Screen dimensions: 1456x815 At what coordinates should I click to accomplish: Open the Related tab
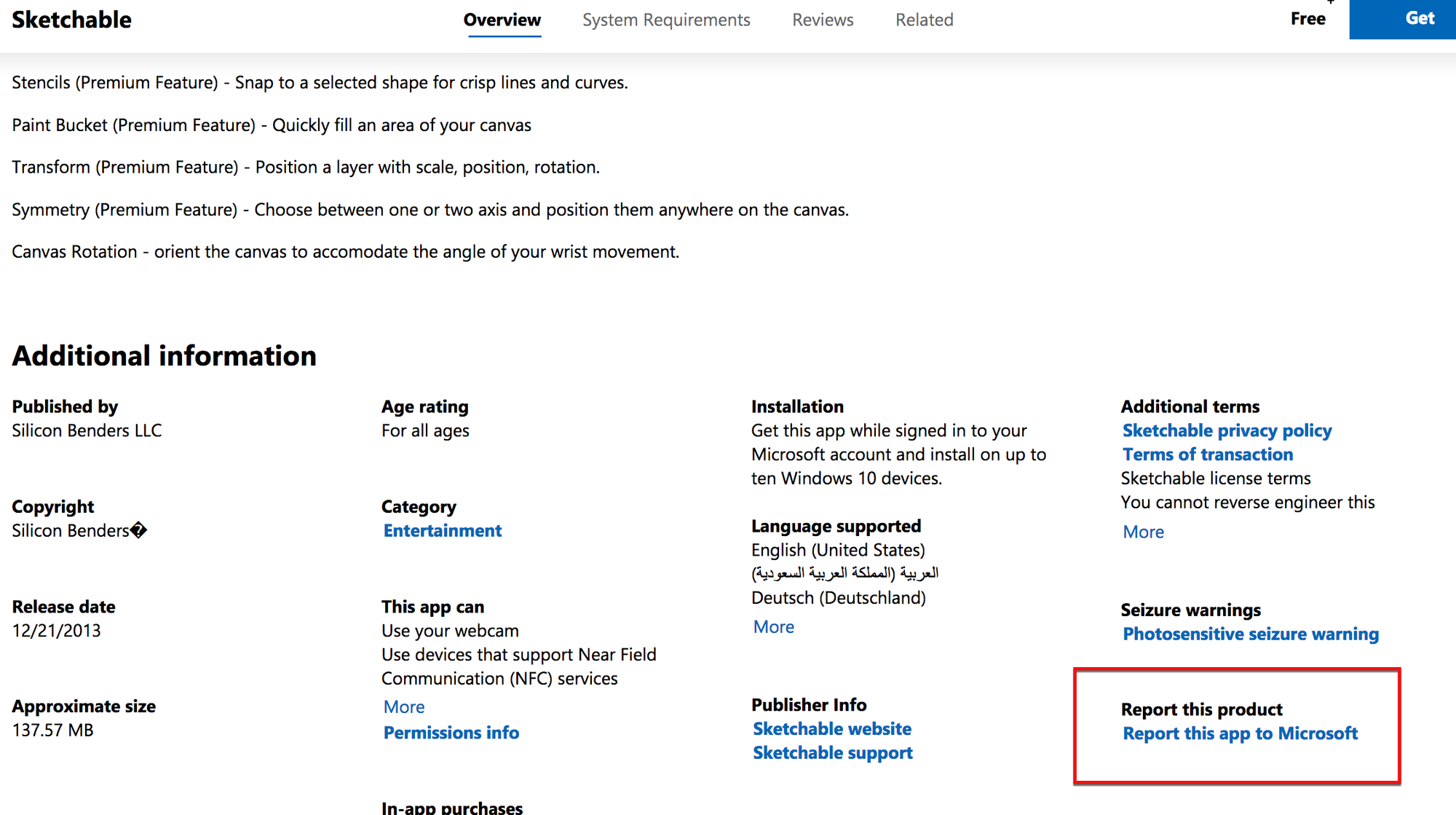[924, 20]
